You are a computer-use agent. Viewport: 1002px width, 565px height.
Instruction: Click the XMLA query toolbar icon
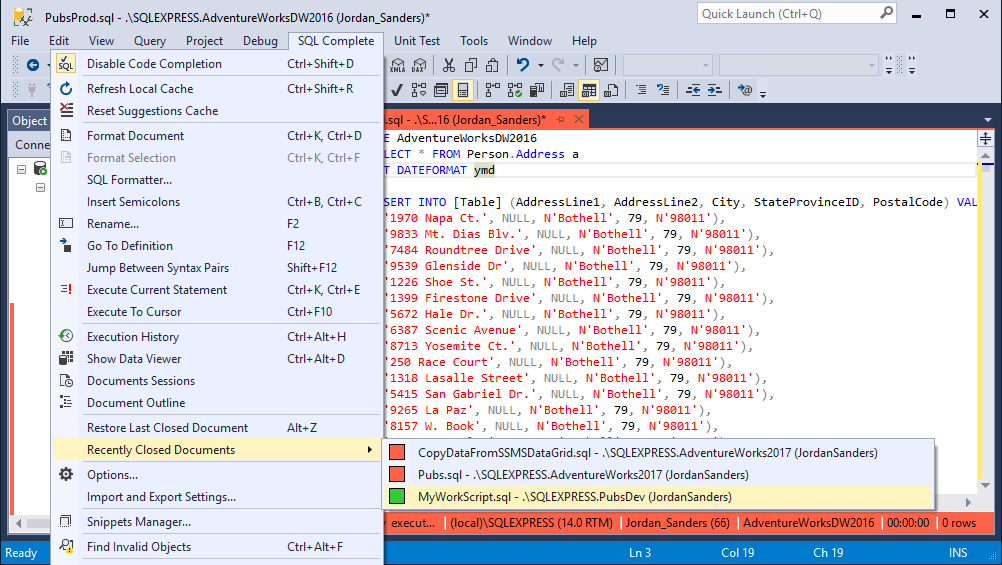point(397,65)
